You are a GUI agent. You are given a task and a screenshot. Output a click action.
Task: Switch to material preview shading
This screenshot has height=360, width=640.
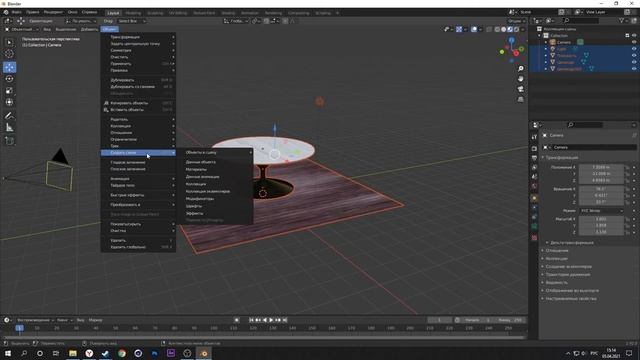(510, 29)
